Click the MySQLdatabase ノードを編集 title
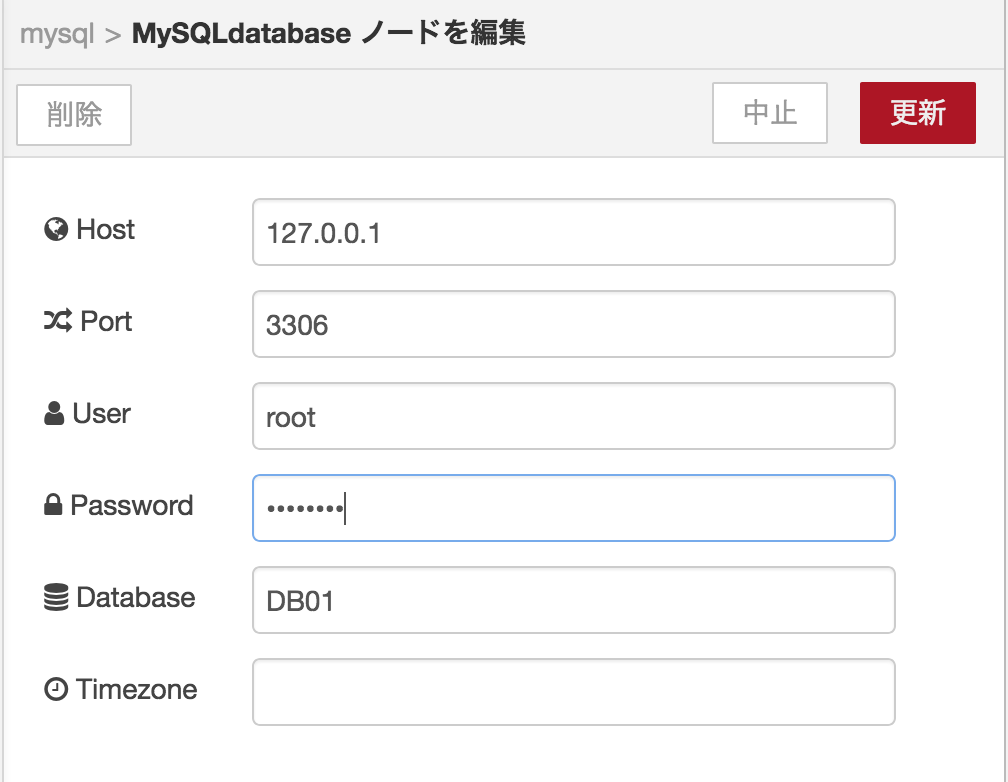The width and height of the screenshot is (1008, 782). [328, 33]
